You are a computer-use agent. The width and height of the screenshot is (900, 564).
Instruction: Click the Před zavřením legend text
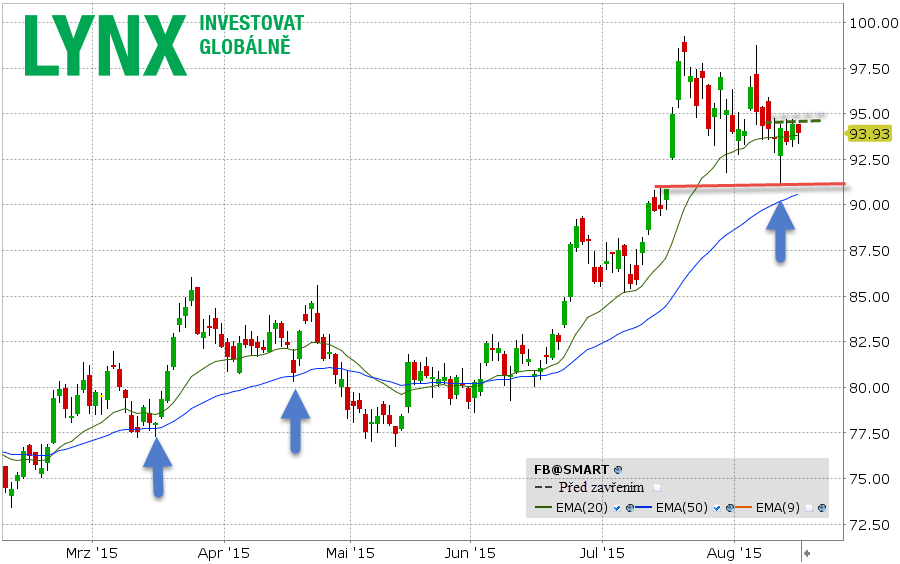(x=601, y=488)
